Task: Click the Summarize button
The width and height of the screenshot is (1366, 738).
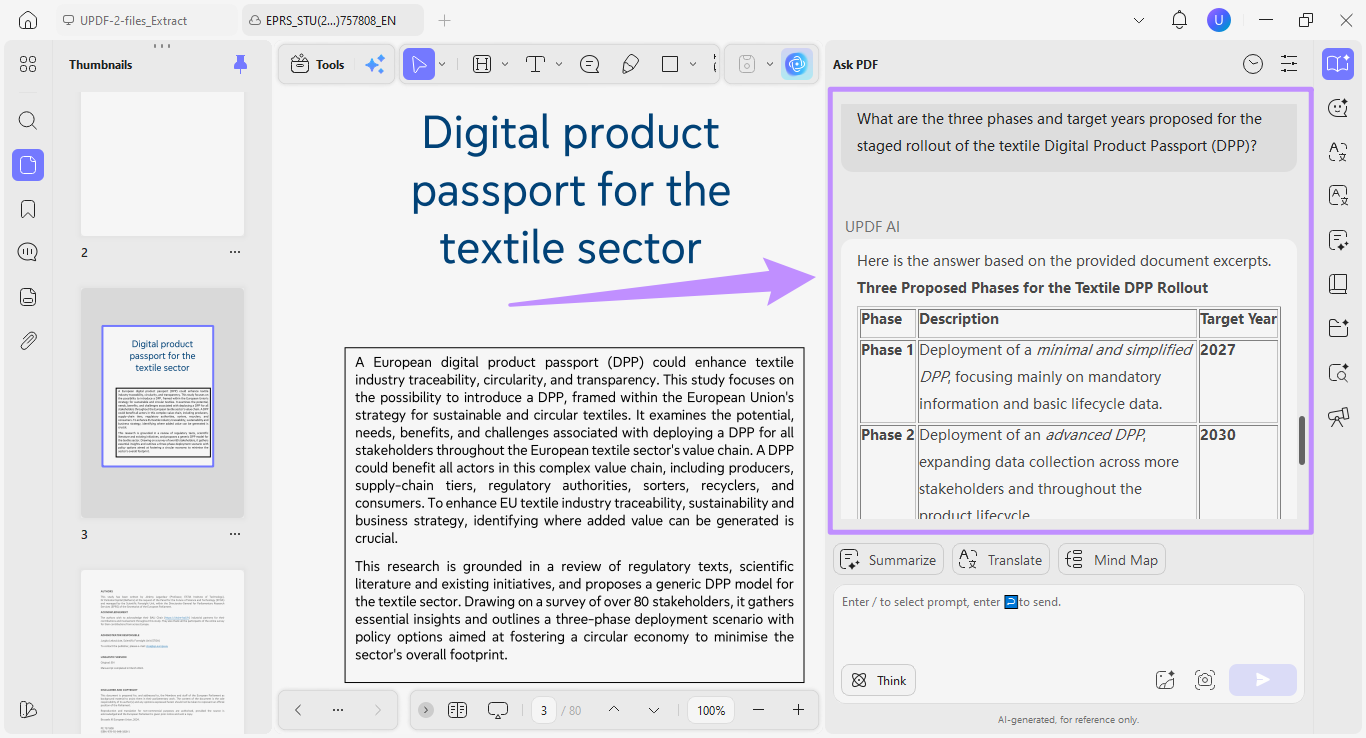Action: tap(889, 560)
